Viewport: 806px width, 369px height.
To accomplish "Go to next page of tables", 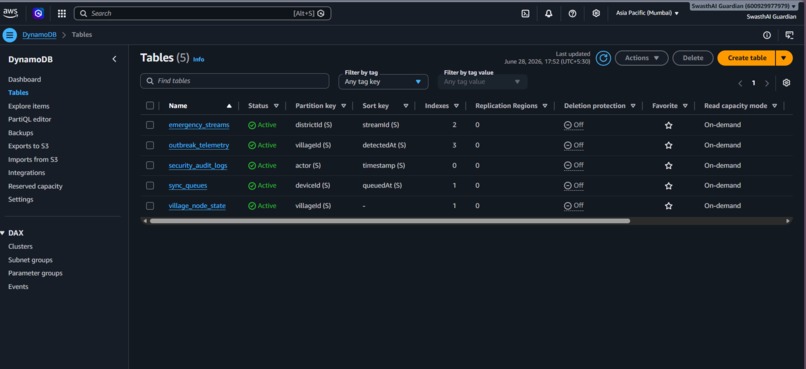I will coord(766,83).
